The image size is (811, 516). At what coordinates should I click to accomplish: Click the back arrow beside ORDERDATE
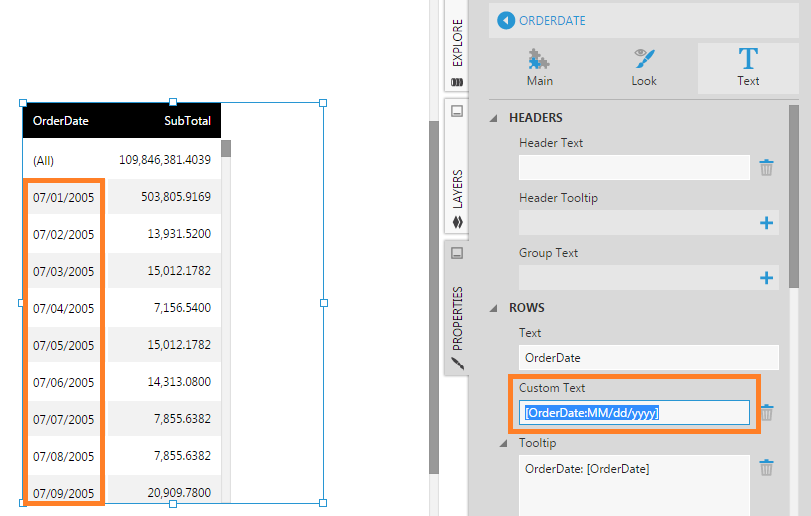(505, 20)
